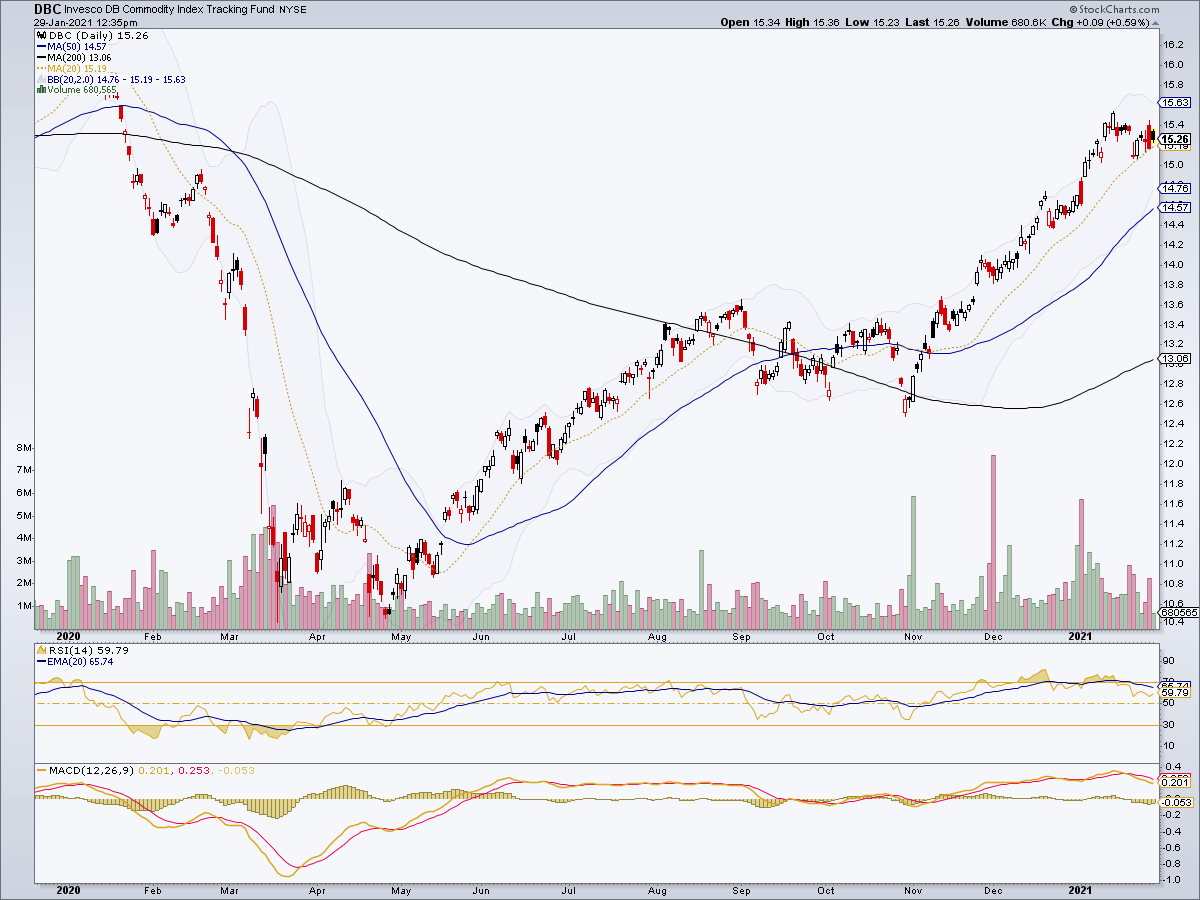Click the MA(200) 13.06 legend entry
The image size is (1200, 900).
point(79,58)
